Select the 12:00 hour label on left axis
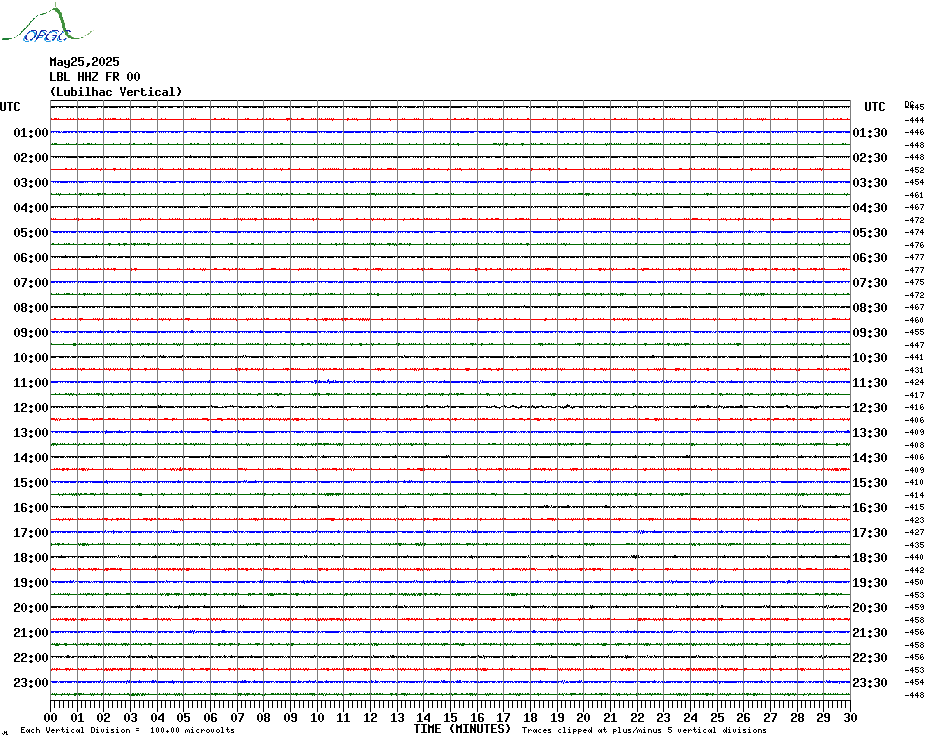This screenshot has height=744, width=930. coord(31,408)
